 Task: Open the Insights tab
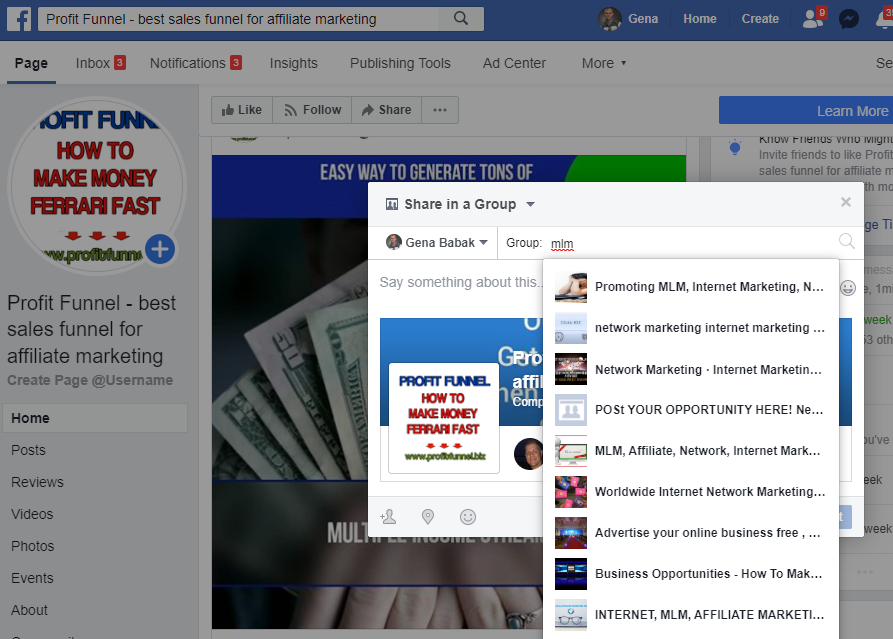tap(293, 63)
